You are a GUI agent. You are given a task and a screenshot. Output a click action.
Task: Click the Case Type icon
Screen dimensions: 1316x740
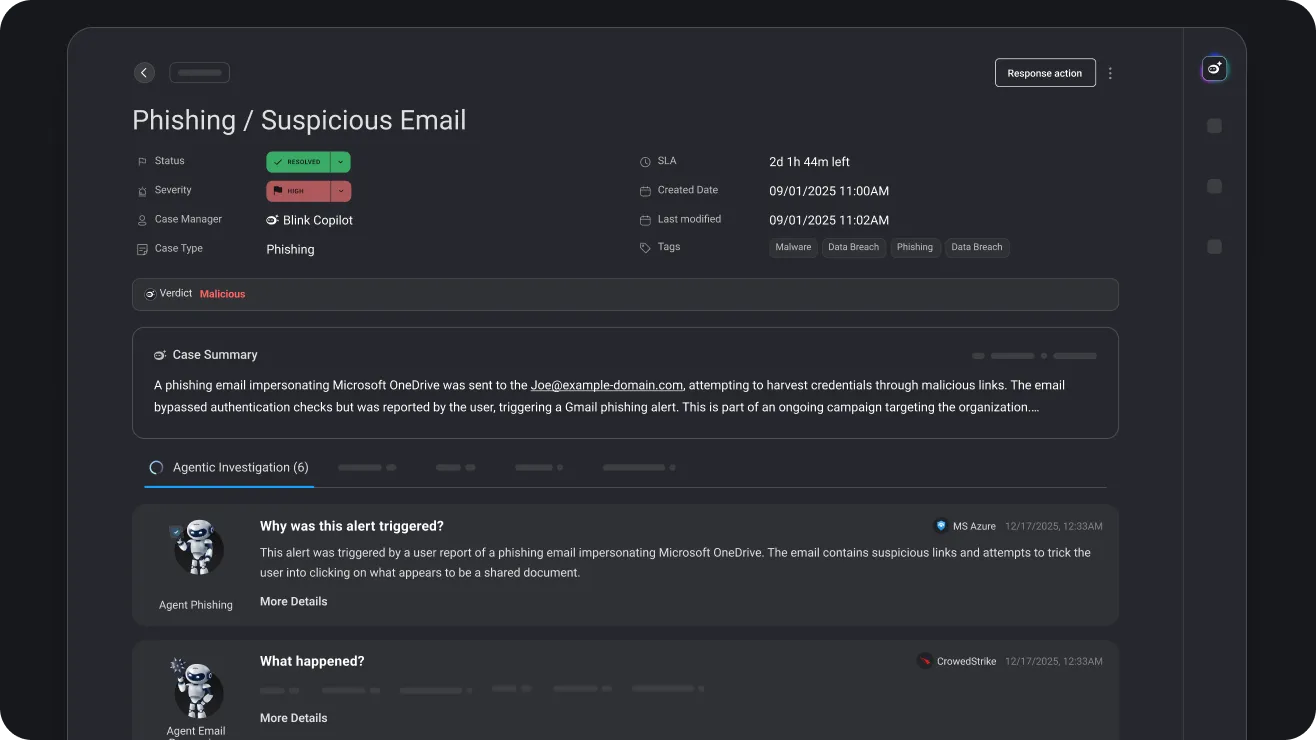click(x=142, y=249)
